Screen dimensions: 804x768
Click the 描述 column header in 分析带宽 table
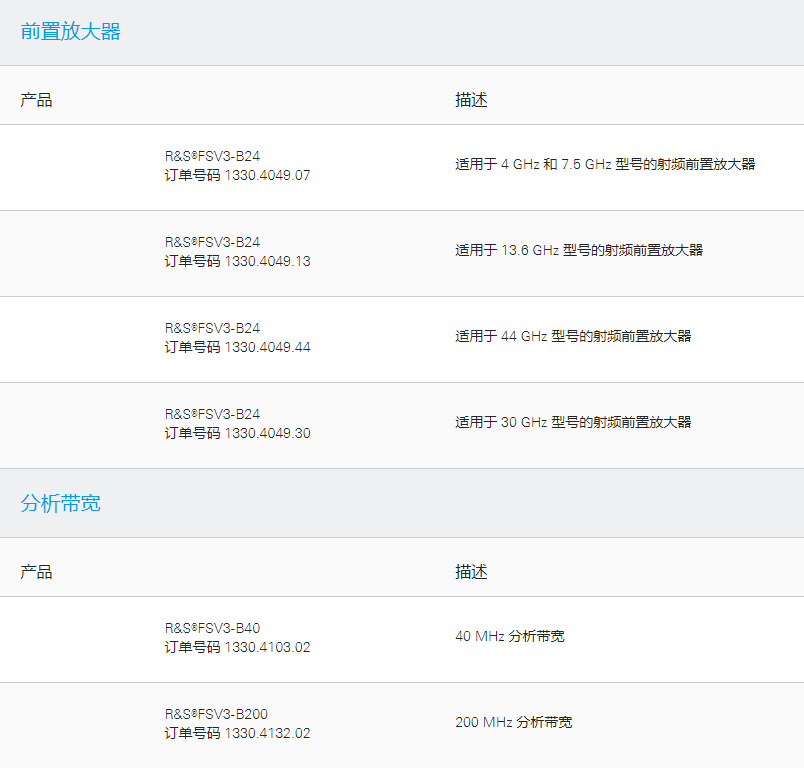point(470,571)
